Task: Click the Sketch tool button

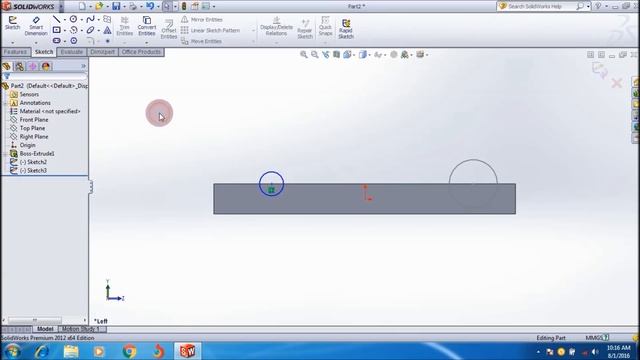Action: (x=12, y=23)
